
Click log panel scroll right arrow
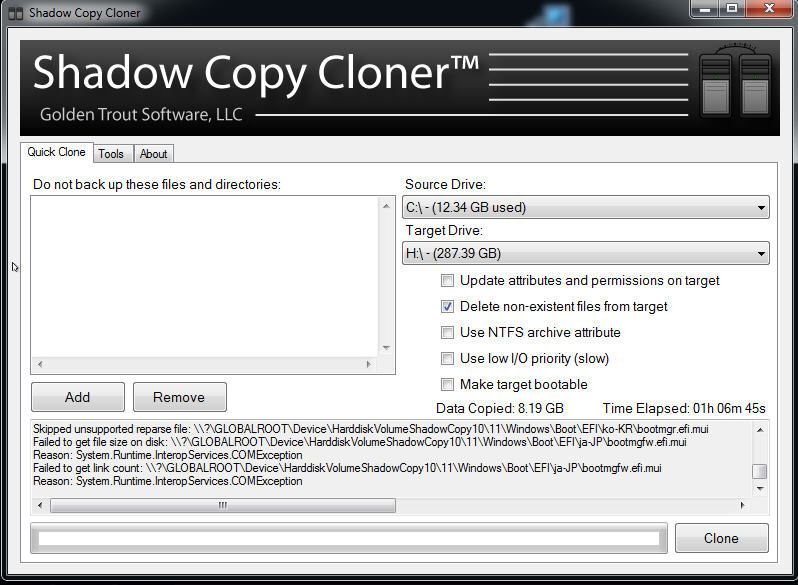tap(743, 505)
